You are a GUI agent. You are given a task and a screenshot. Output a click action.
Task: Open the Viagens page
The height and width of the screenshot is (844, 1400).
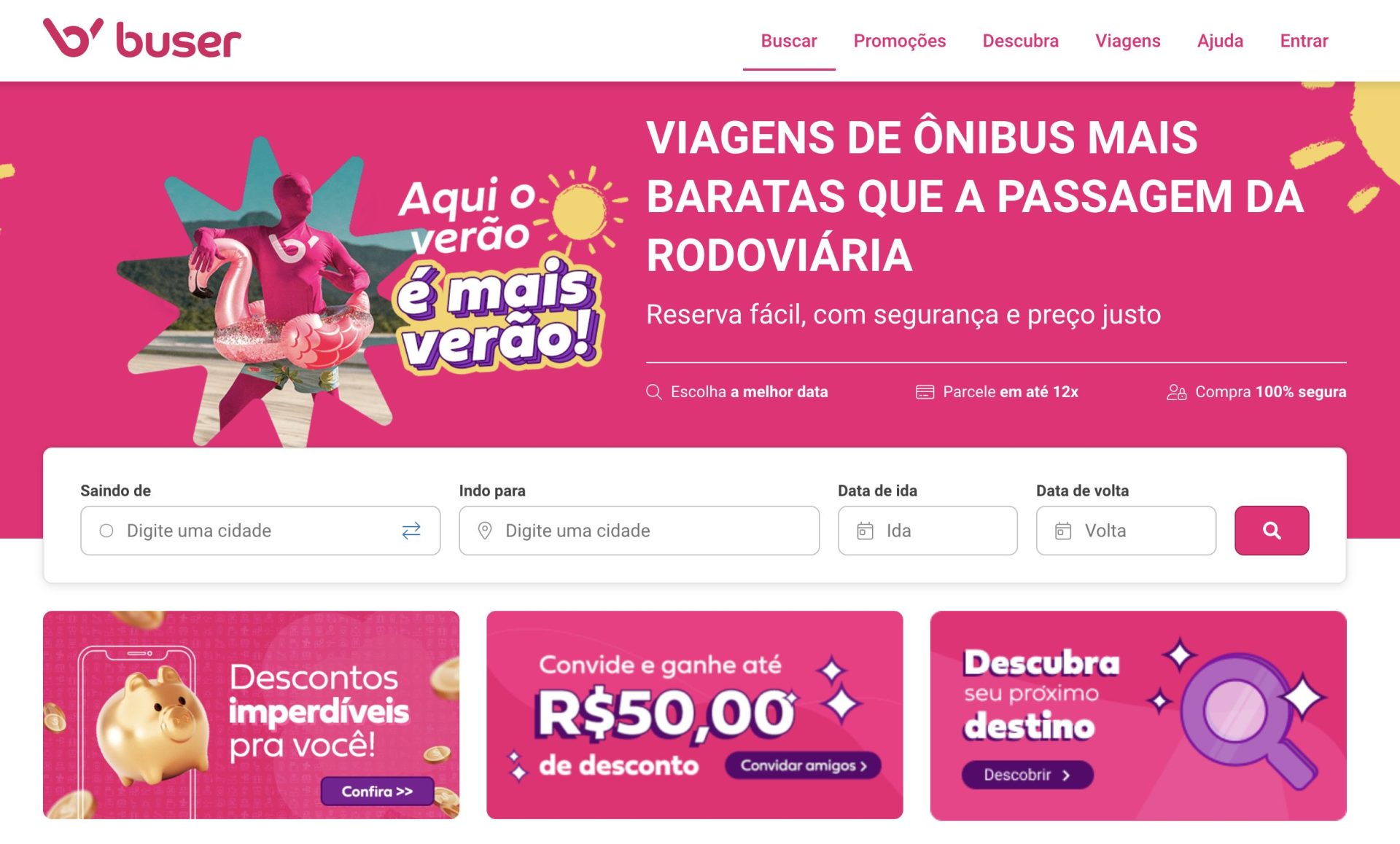1127,41
